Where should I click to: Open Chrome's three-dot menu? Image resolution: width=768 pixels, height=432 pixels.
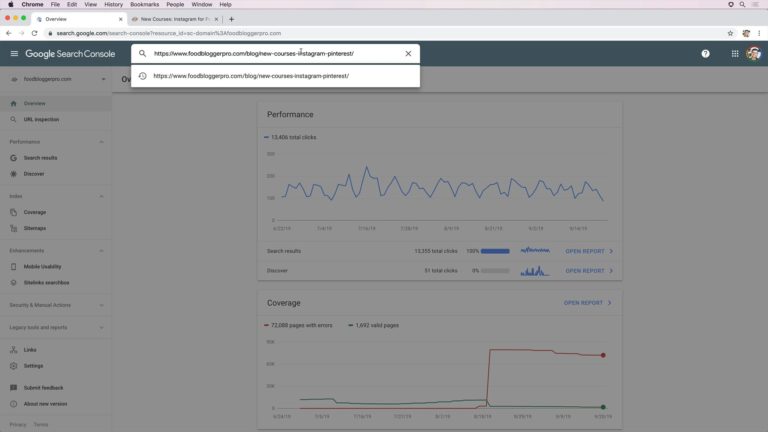759,33
